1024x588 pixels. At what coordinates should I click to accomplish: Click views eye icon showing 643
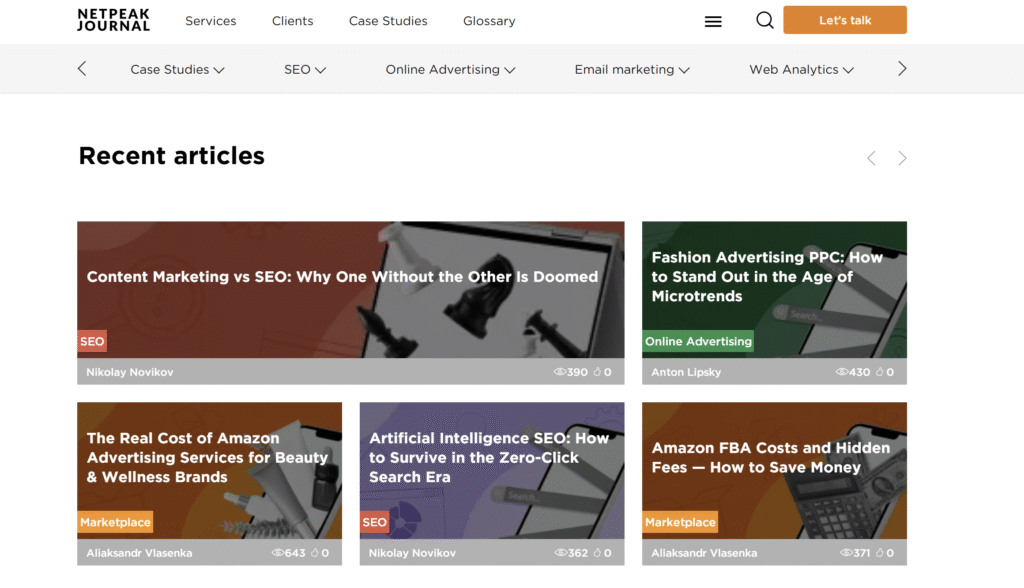click(278, 553)
